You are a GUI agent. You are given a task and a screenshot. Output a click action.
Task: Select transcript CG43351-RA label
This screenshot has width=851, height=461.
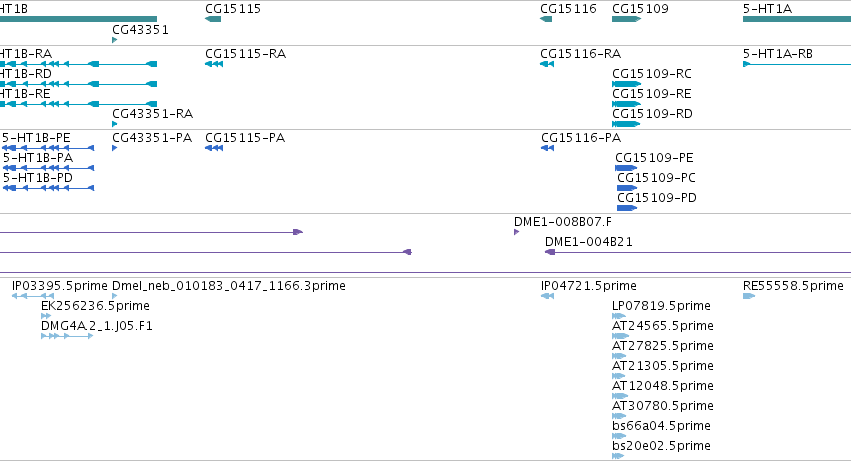[x=153, y=114]
